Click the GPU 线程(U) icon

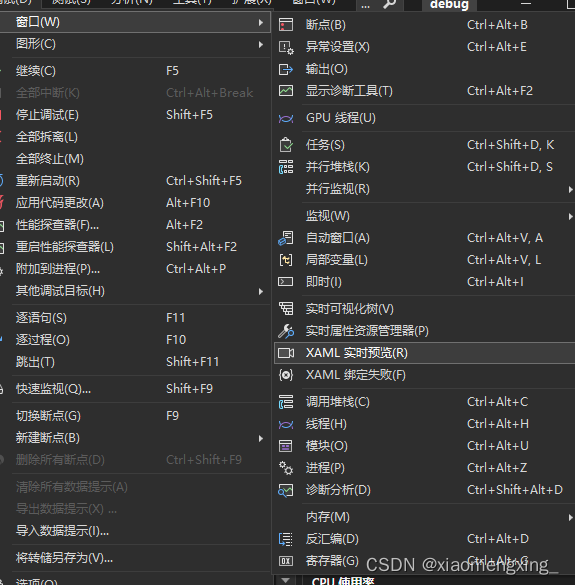click(286, 118)
